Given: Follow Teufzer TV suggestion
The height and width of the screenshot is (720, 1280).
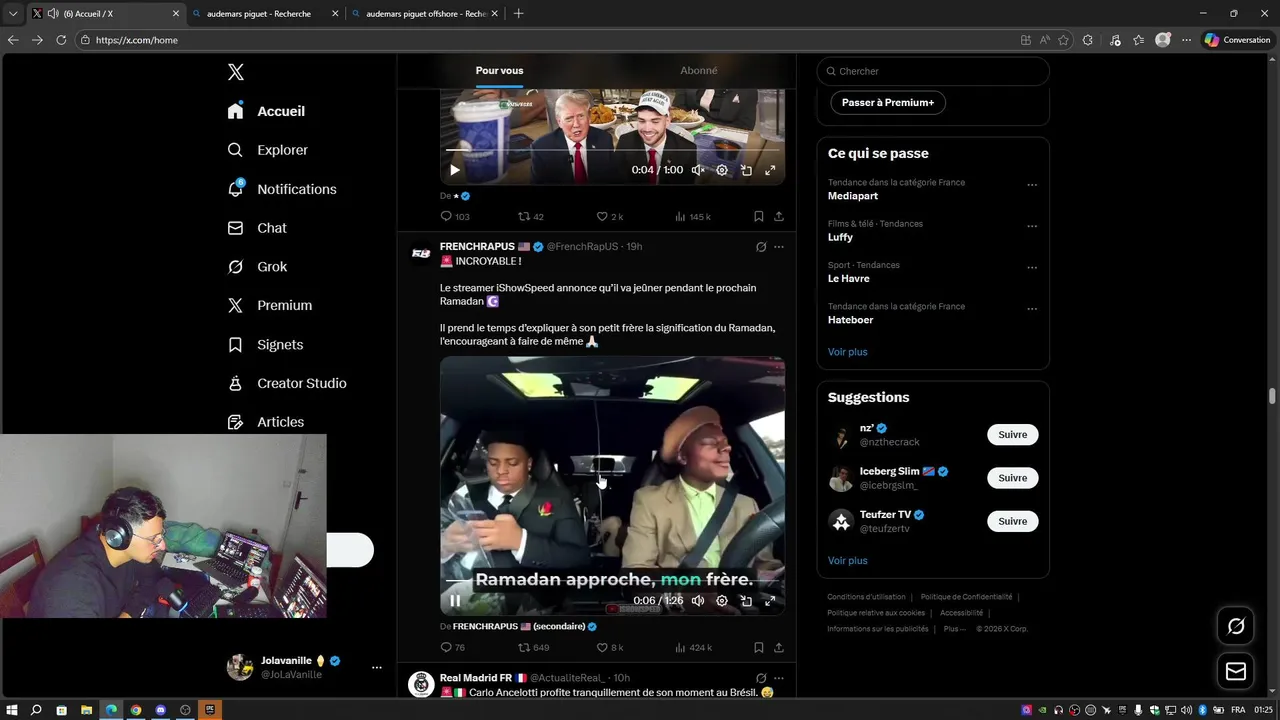Looking at the screenshot, I should pyautogui.click(x=1013, y=521).
